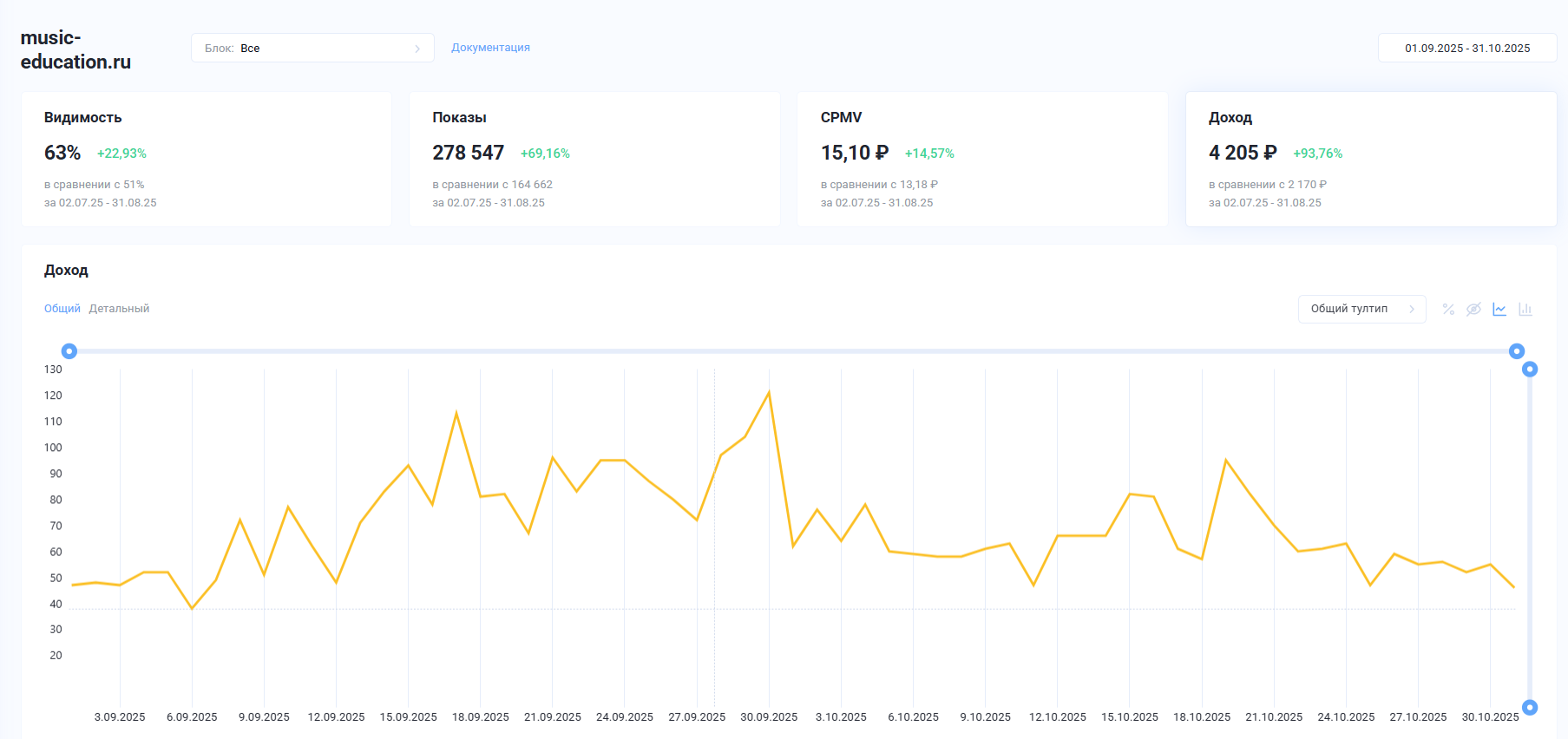Image resolution: width=1568 pixels, height=739 pixels.
Task: Open the Общий тултип dropdown
Action: [x=1361, y=309]
